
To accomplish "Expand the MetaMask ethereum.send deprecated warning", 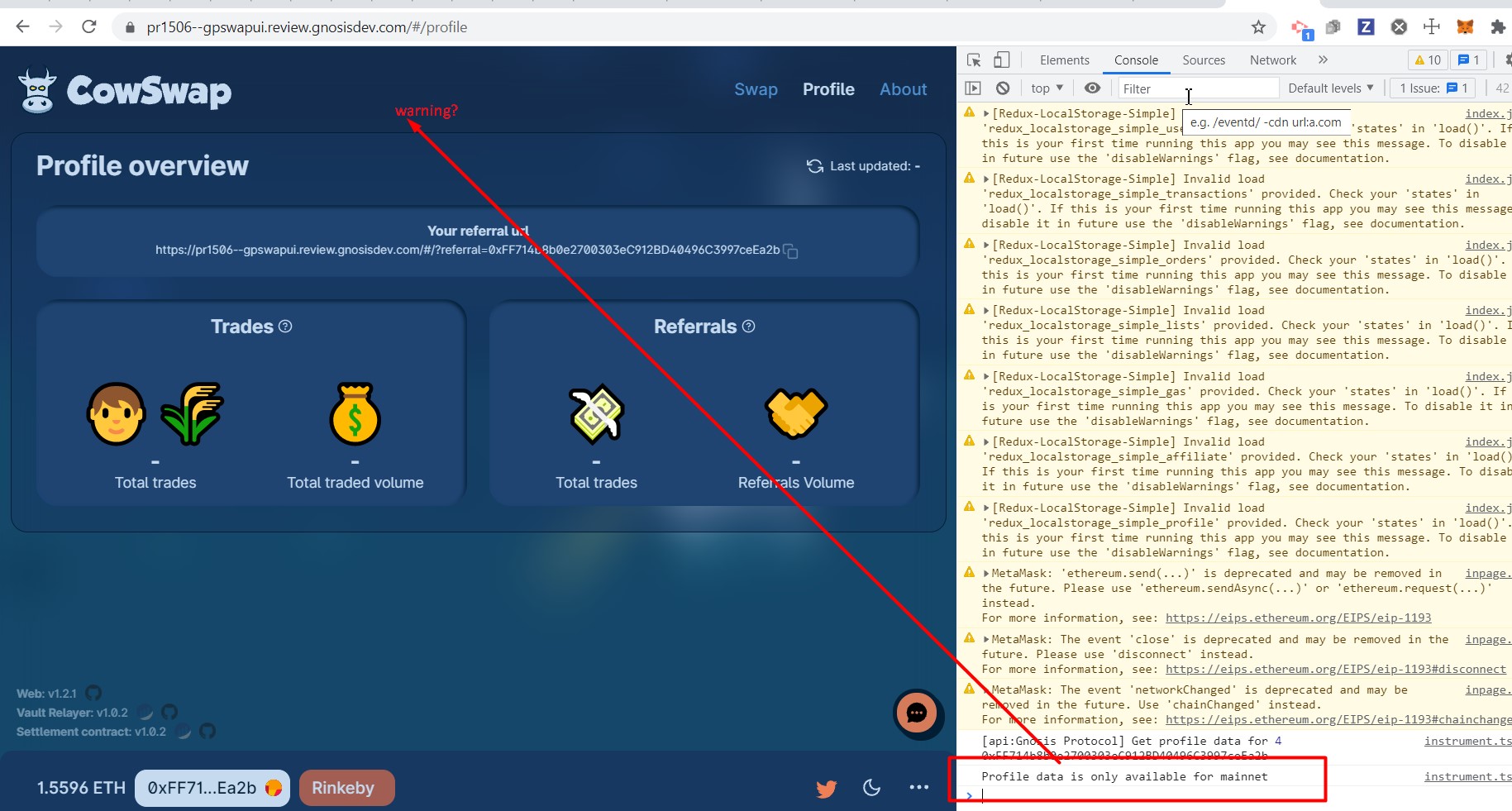I will (x=986, y=574).
